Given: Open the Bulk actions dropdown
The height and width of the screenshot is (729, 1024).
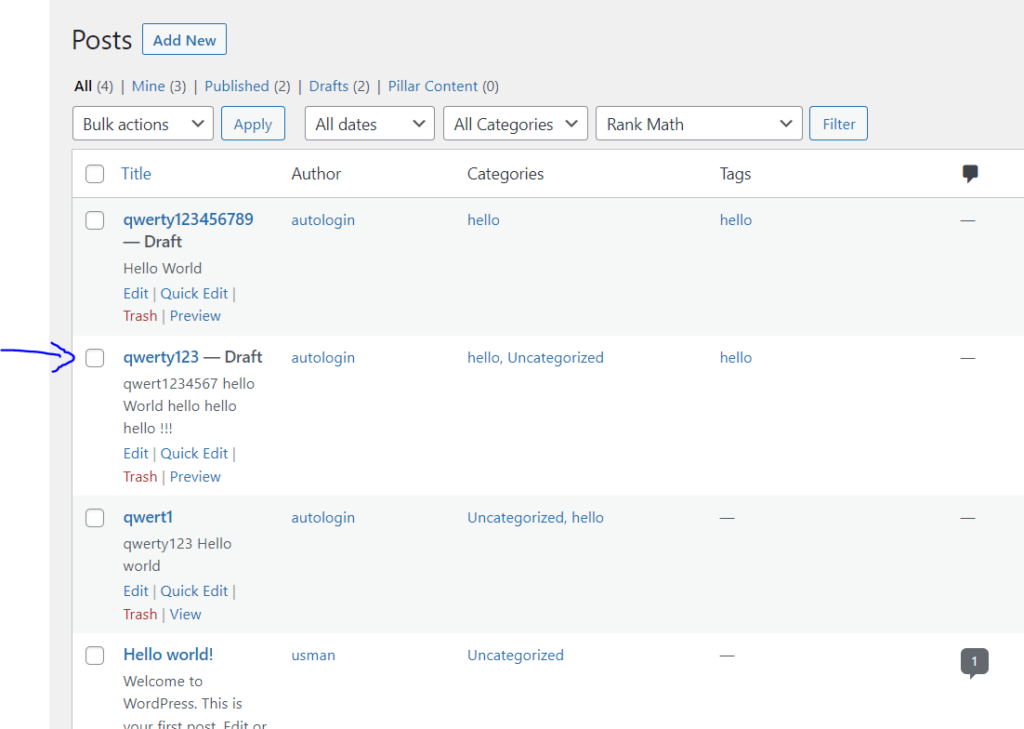Looking at the screenshot, I should pyautogui.click(x=143, y=123).
